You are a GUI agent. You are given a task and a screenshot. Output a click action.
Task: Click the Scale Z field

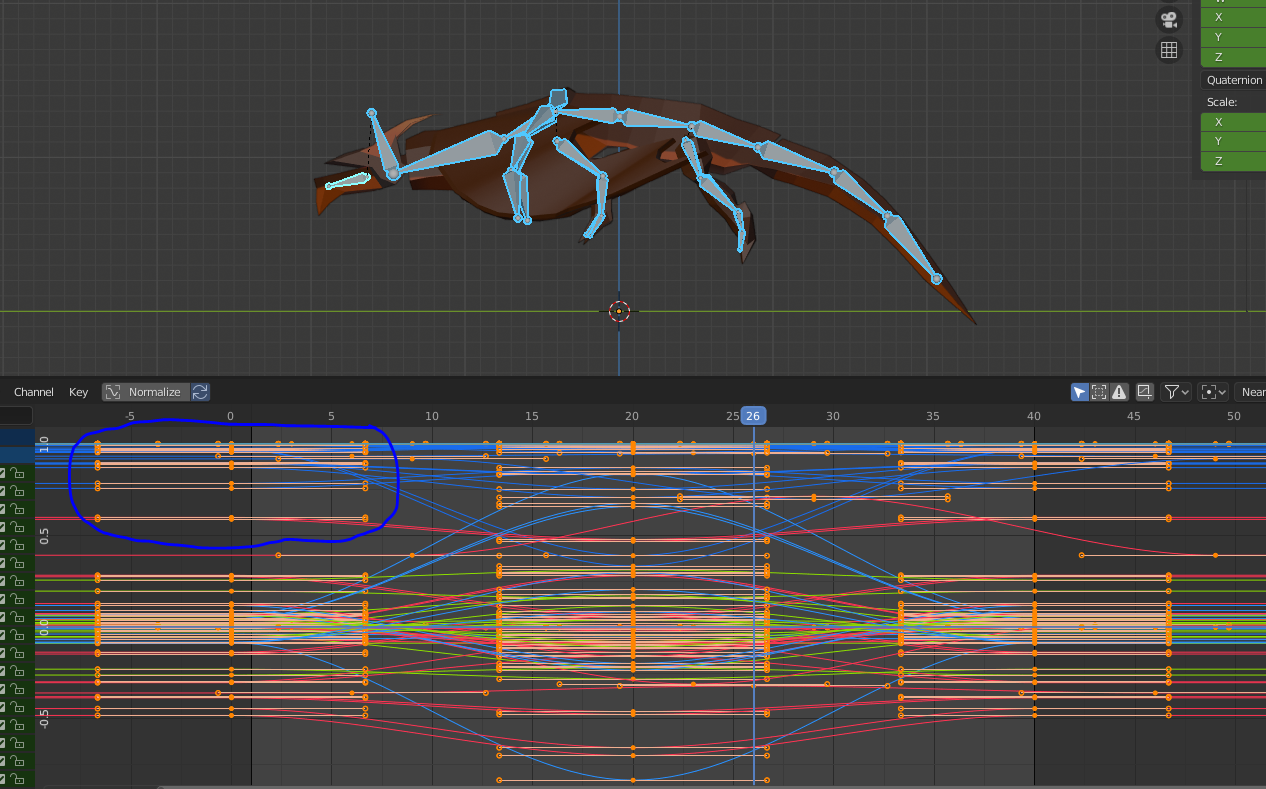pos(1234,161)
